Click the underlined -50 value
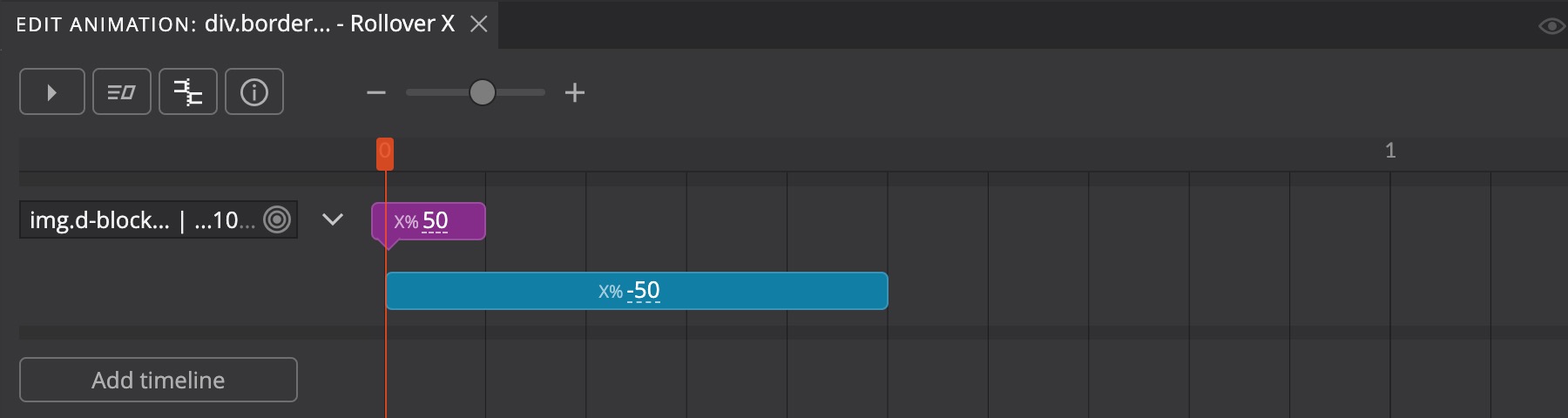This screenshot has width=1568, height=418. point(644,291)
